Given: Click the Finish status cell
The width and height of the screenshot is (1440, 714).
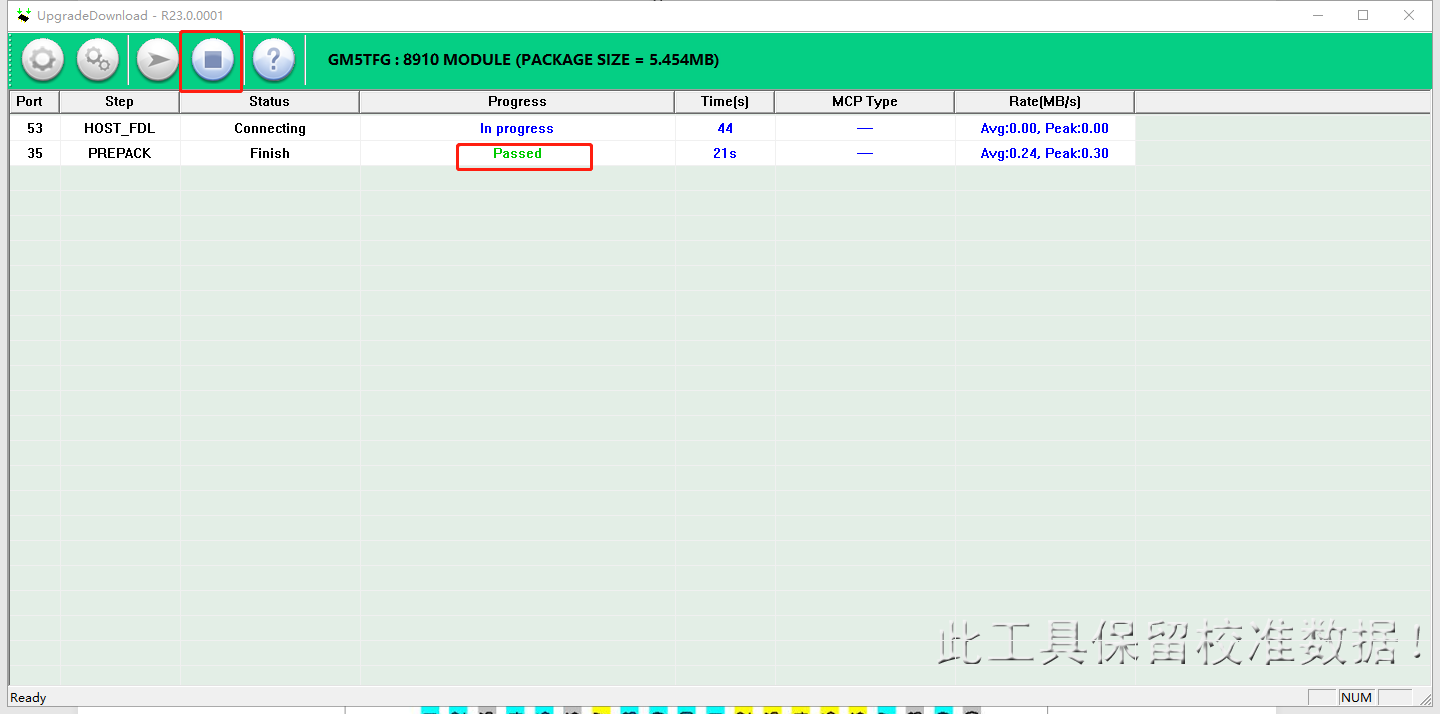Looking at the screenshot, I should (x=270, y=153).
